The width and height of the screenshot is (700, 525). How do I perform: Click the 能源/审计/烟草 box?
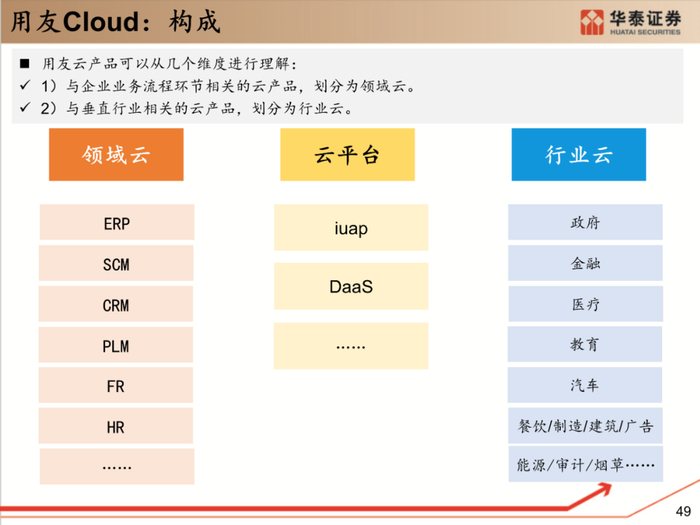pyautogui.click(x=585, y=464)
